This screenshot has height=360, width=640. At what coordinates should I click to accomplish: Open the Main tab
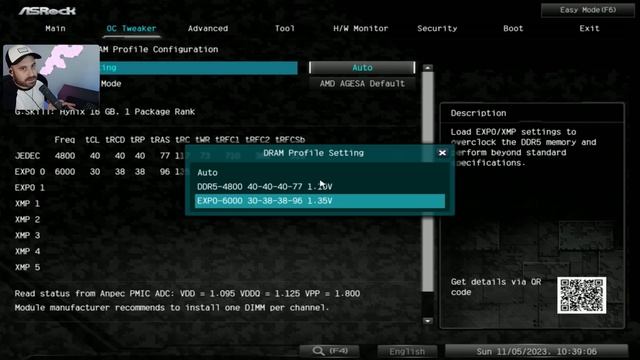click(x=55, y=28)
